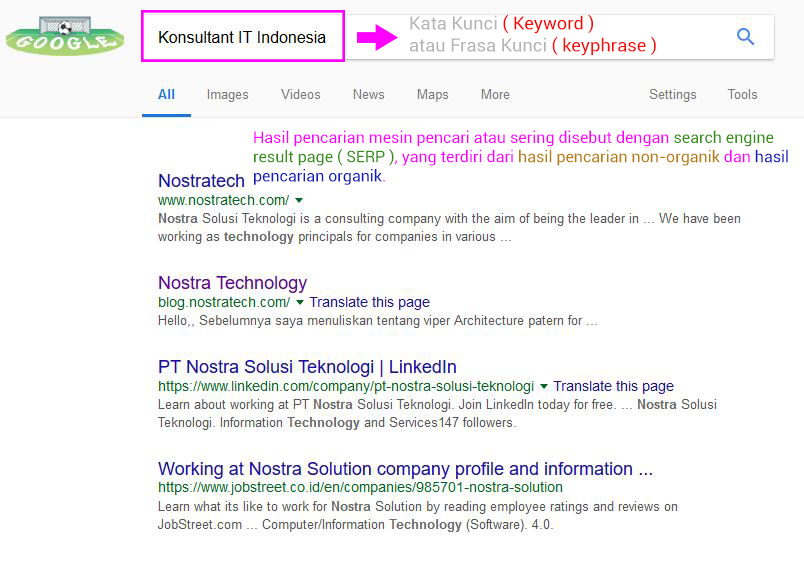Open the Nostra Technology result

tap(232, 283)
